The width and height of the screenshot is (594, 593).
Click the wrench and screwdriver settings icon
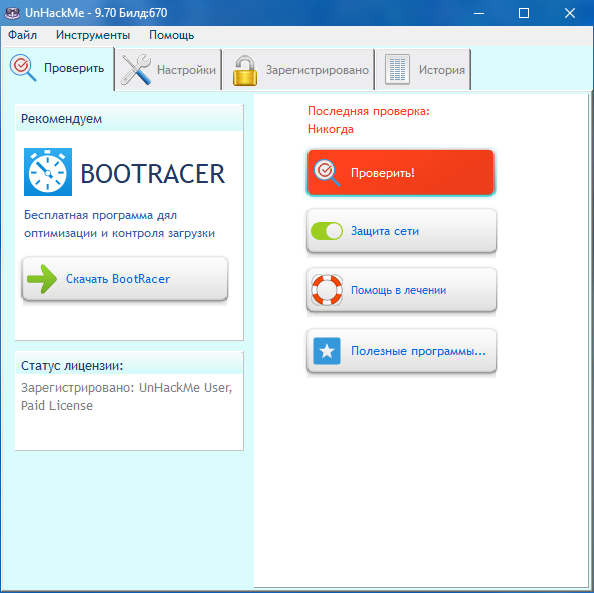coord(136,69)
